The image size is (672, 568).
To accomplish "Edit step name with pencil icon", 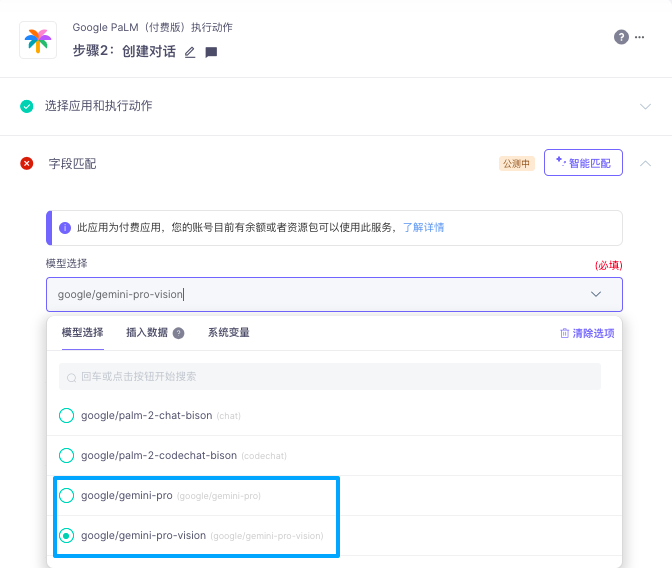I will pos(190,52).
